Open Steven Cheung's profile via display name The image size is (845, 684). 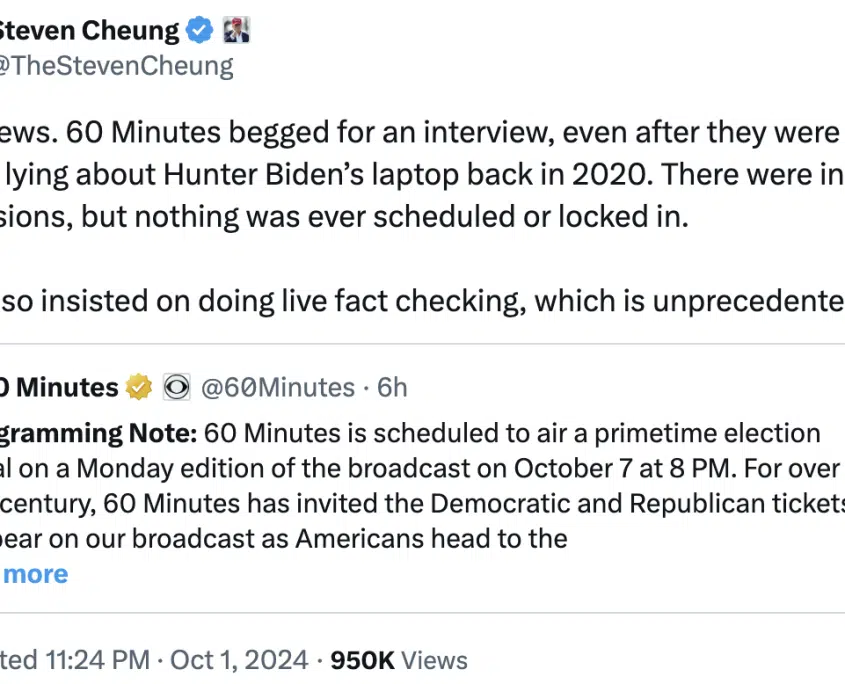click(x=88, y=31)
